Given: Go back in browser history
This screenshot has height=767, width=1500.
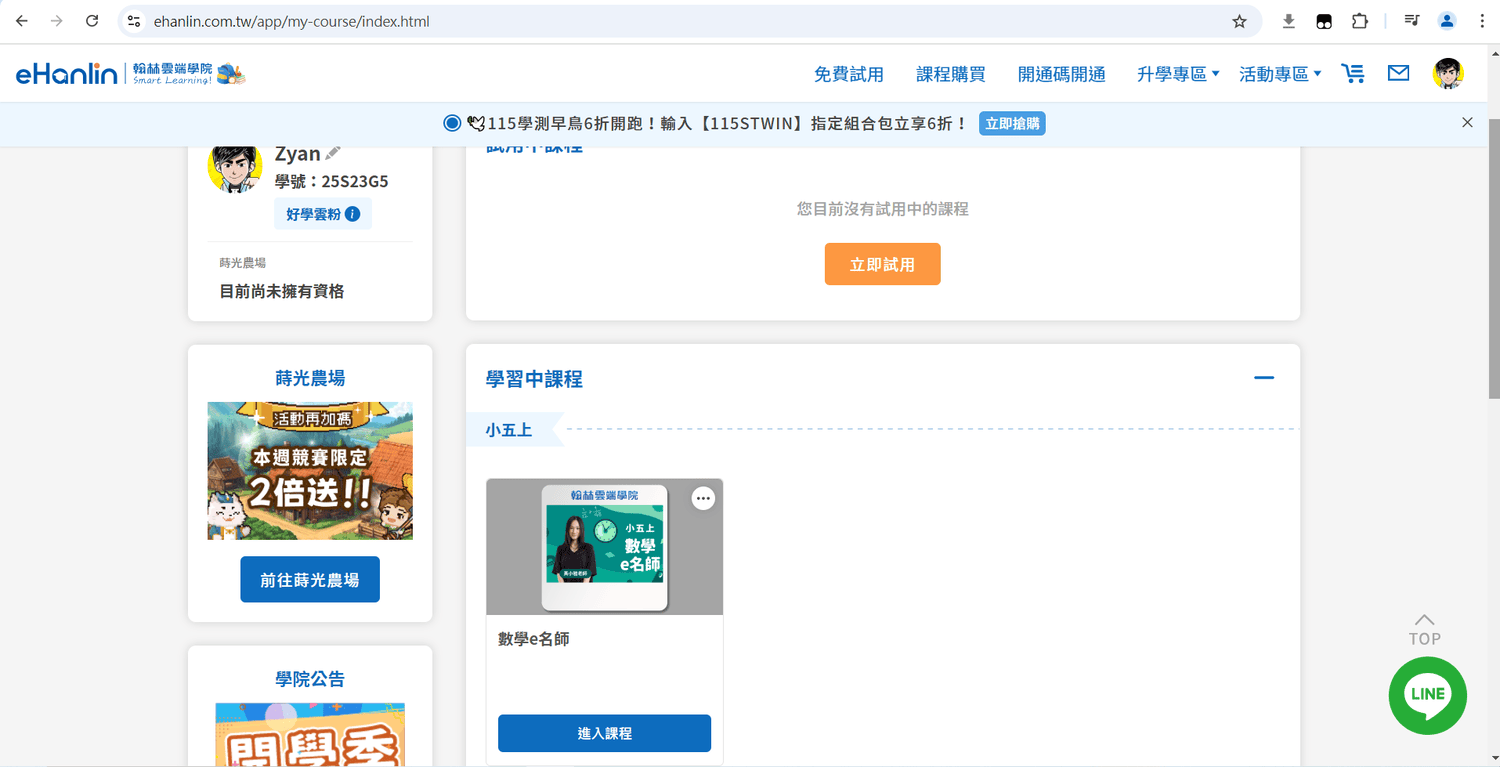Looking at the screenshot, I should [21, 21].
